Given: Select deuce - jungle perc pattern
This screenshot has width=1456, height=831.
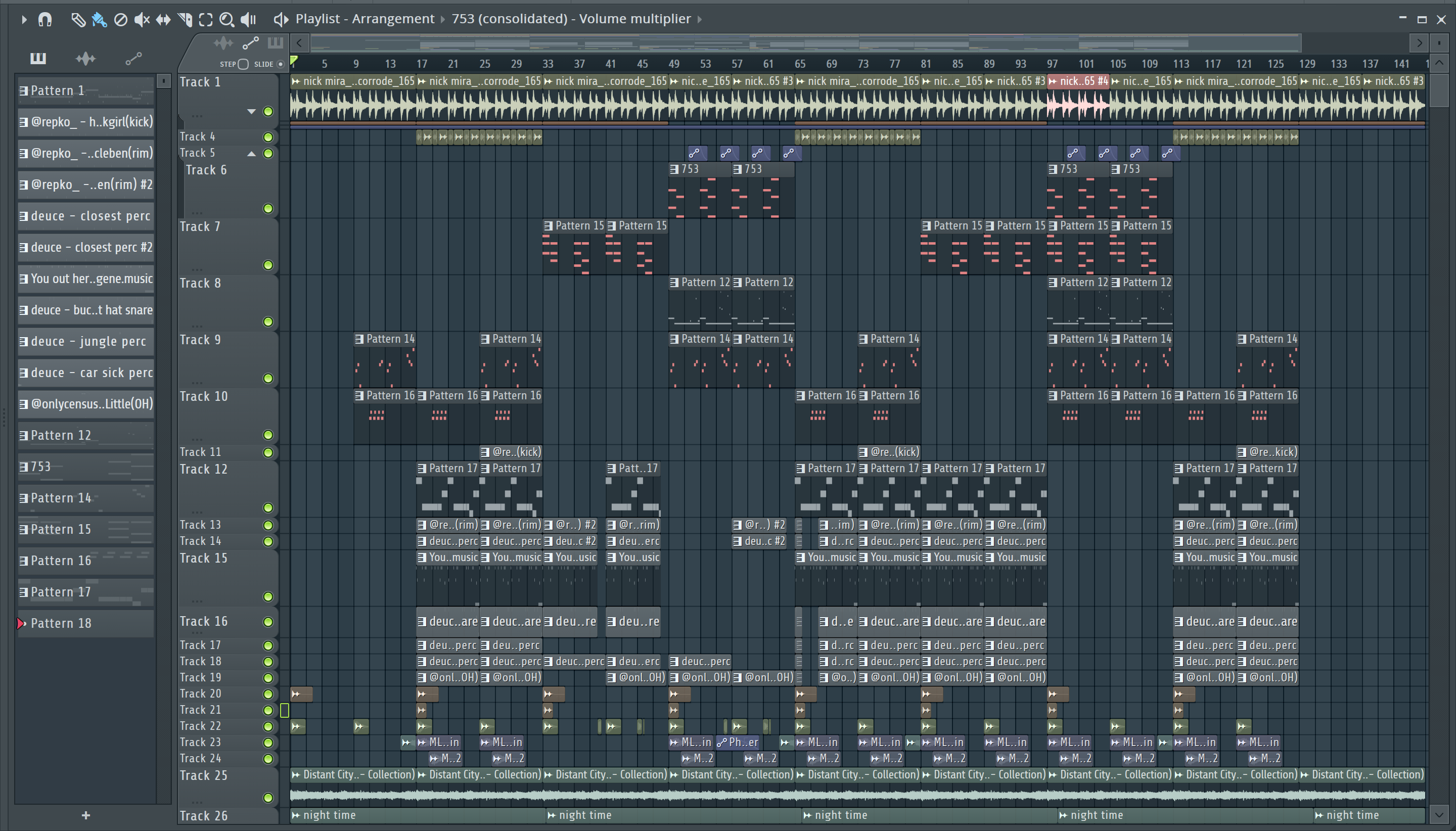Looking at the screenshot, I should 85,341.
